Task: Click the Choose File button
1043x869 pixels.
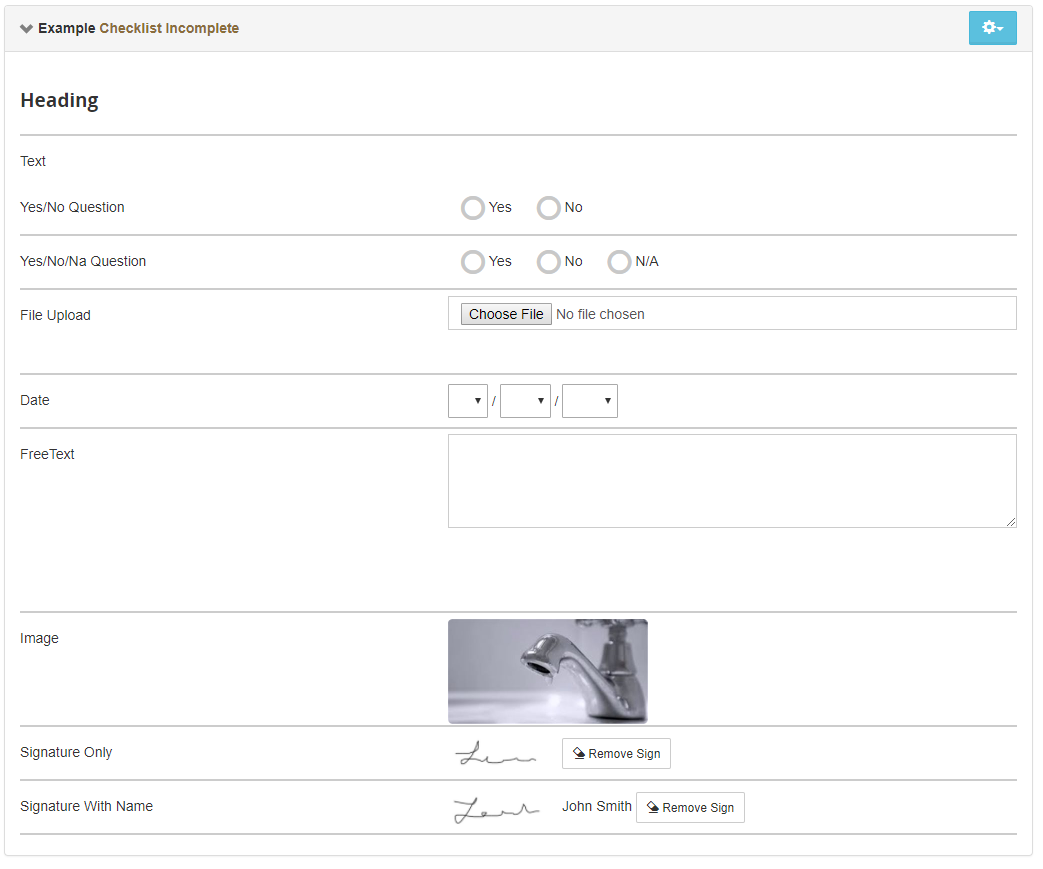Action: [506, 314]
